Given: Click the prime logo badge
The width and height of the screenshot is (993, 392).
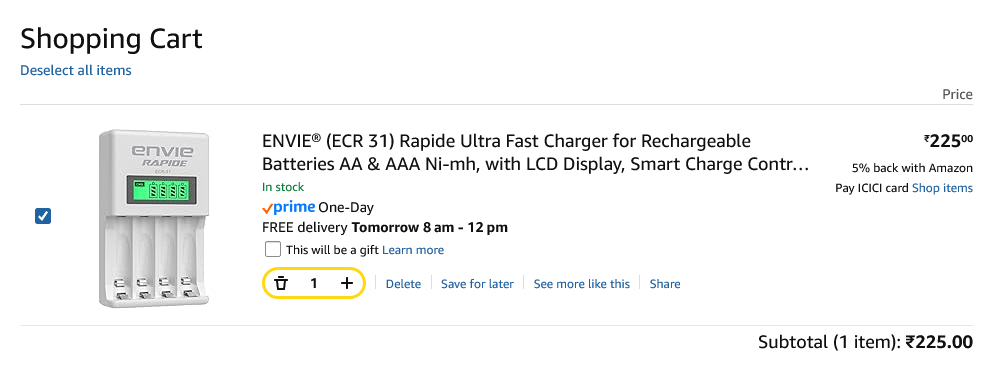Looking at the screenshot, I should coord(288,207).
